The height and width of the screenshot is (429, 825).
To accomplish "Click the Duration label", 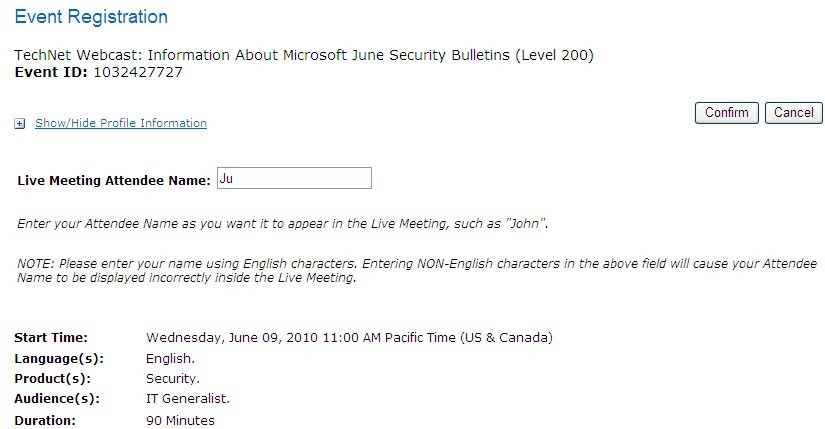I will (x=45, y=421).
